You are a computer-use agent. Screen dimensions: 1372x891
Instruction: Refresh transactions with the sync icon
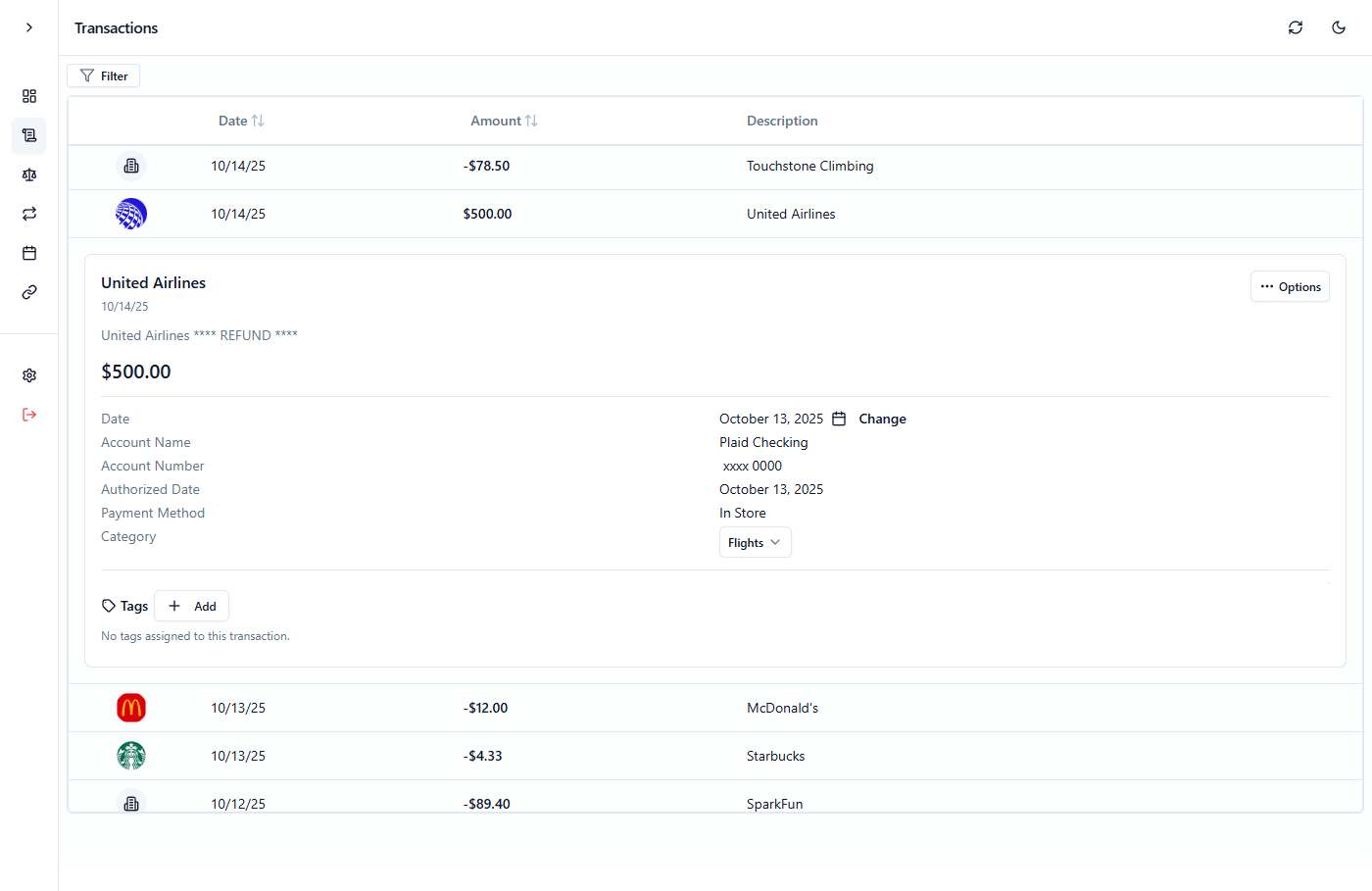pos(1296,27)
